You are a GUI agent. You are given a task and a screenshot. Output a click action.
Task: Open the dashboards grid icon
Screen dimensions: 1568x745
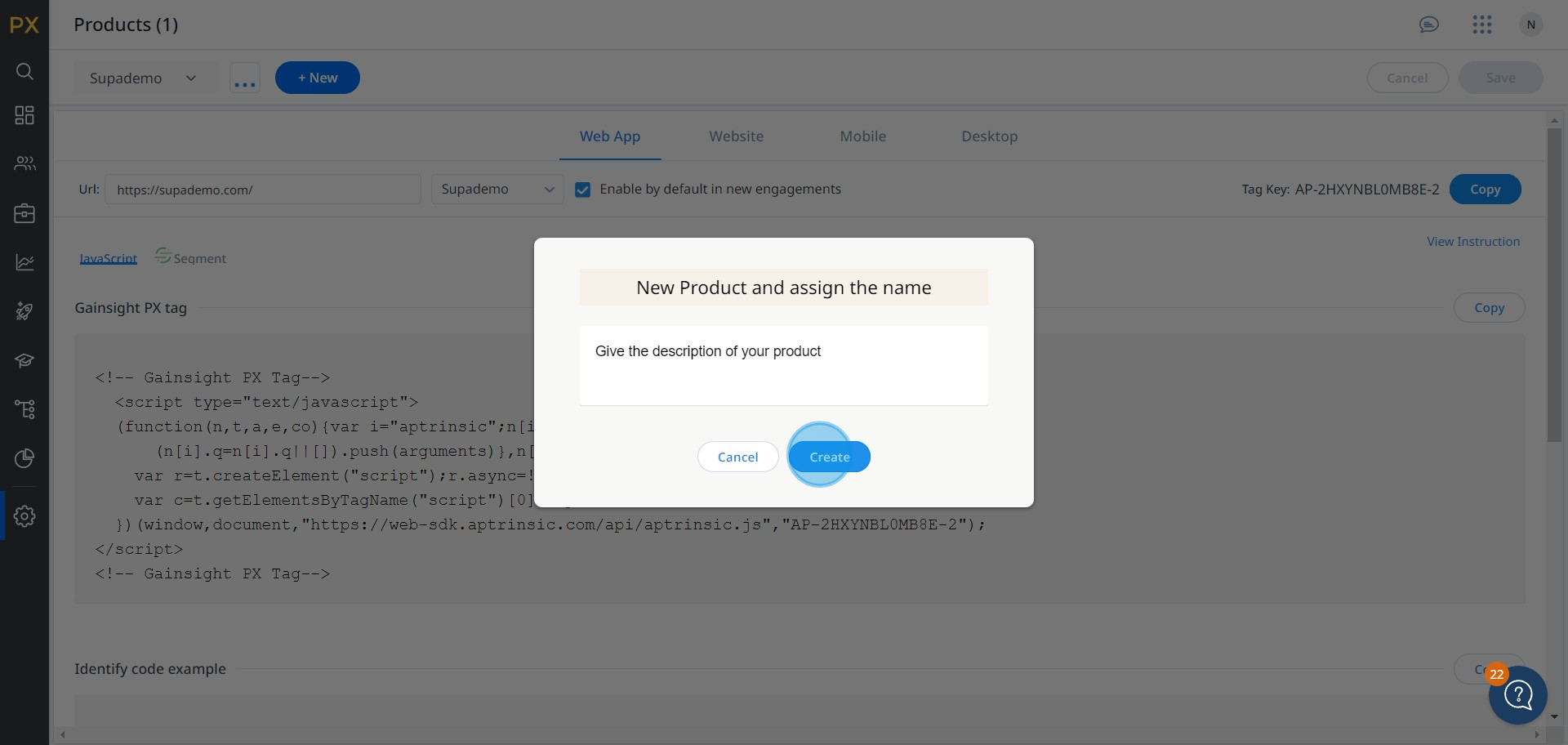click(24, 115)
